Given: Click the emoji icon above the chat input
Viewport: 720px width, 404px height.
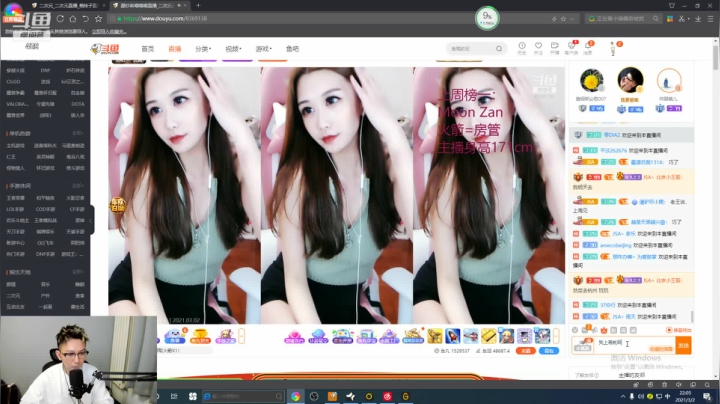Looking at the screenshot, I should coord(575,330).
